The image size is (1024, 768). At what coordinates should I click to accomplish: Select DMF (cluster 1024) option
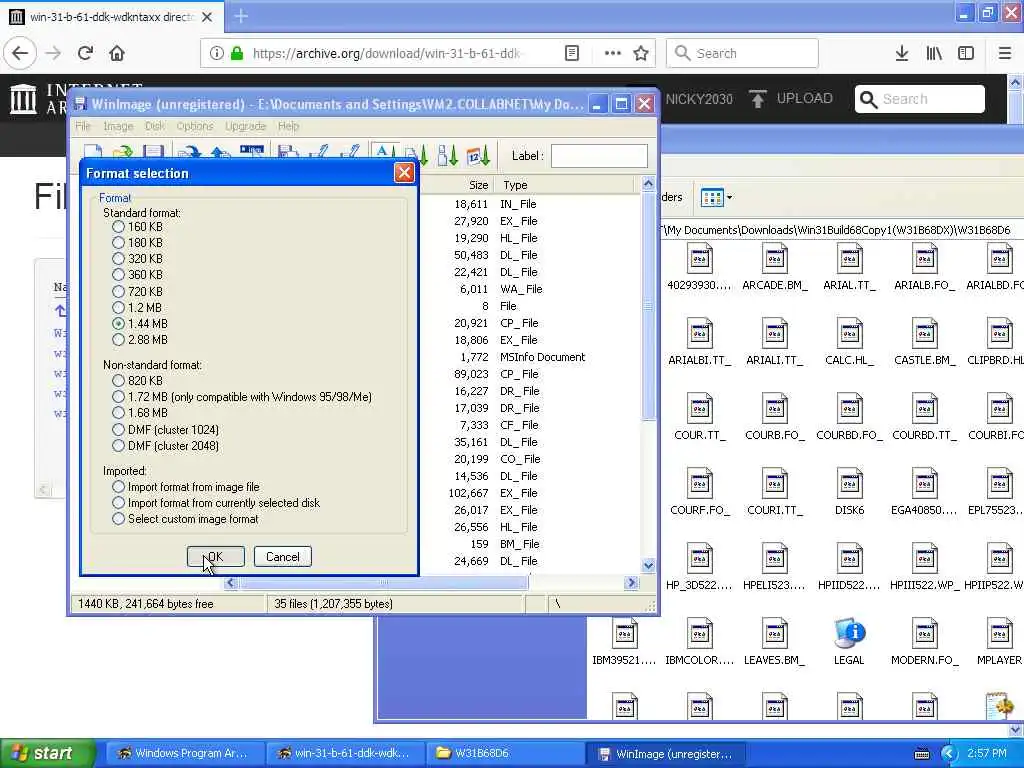point(118,430)
